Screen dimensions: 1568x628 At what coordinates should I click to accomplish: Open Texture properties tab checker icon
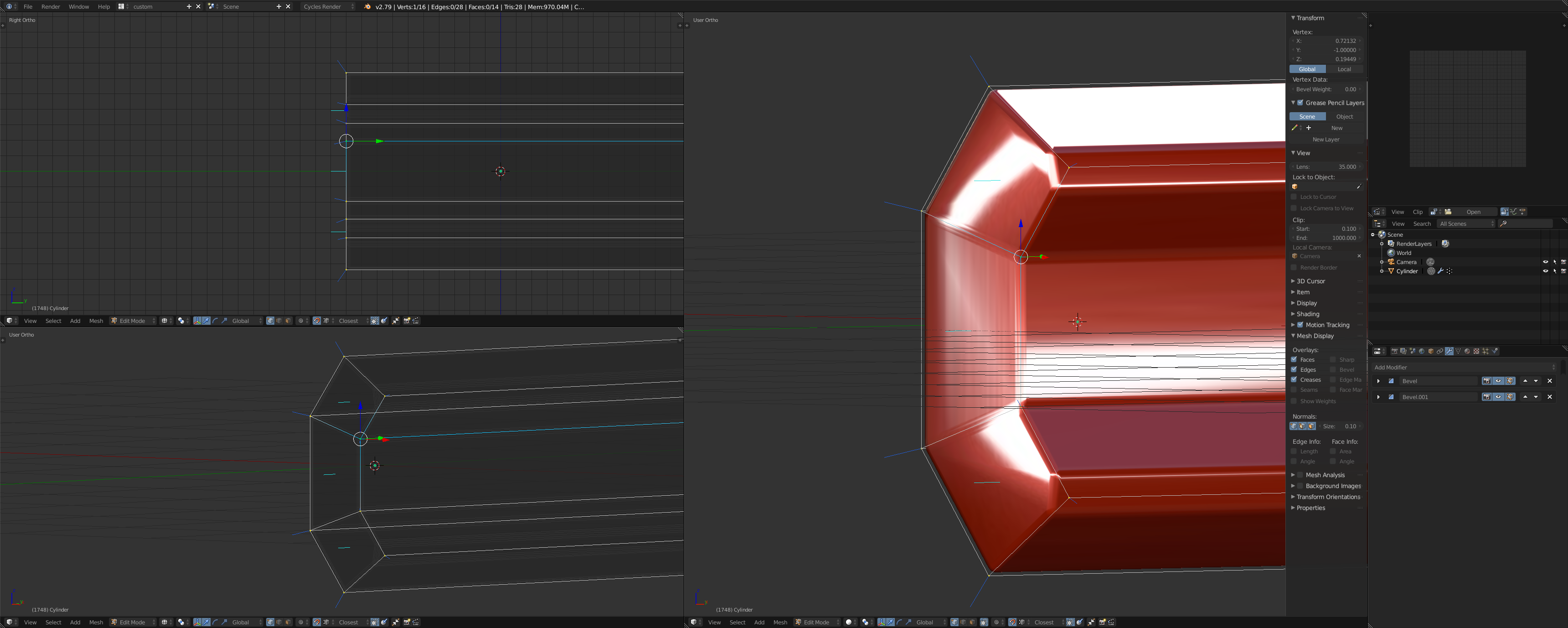tap(1477, 352)
